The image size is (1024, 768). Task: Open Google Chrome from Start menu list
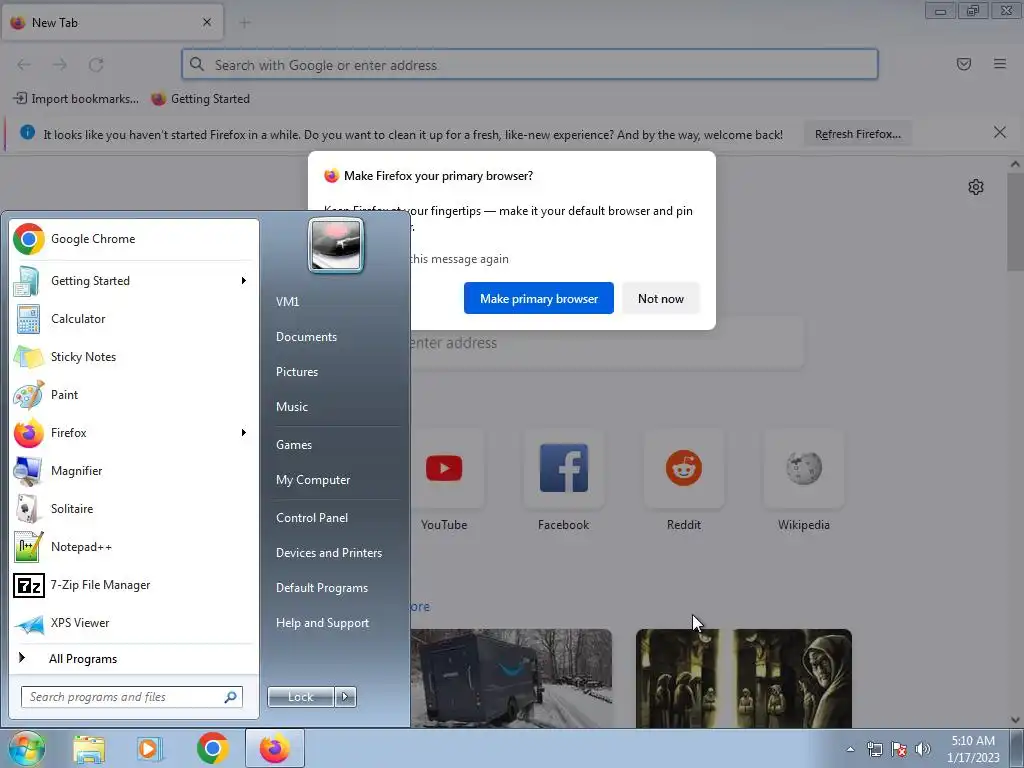pyautogui.click(x=133, y=239)
